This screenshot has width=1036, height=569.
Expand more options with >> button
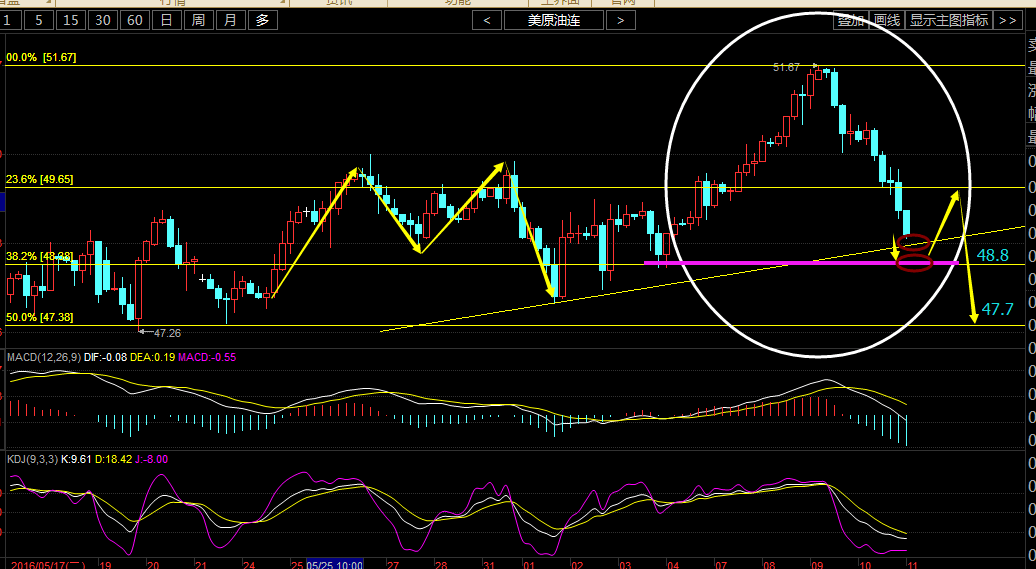(1007, 20)
